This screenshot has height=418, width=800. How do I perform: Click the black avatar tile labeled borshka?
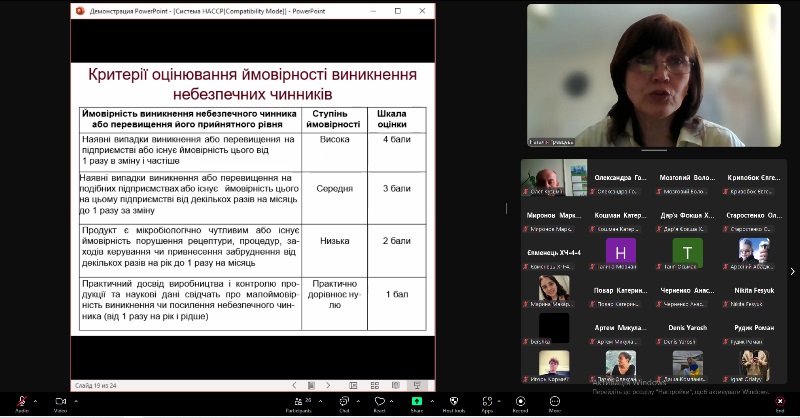(554, 328)
